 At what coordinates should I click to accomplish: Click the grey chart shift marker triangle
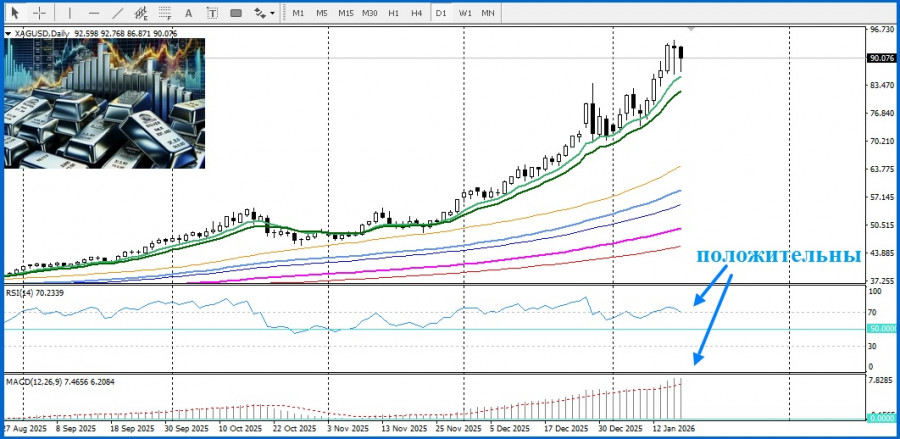689,30
